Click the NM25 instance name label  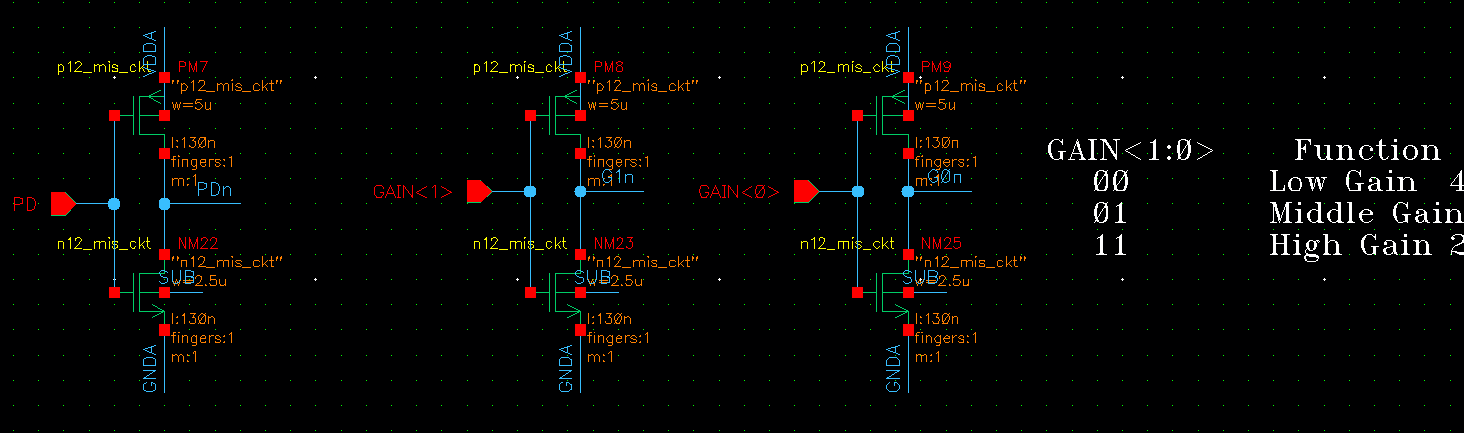click(940, 243)
